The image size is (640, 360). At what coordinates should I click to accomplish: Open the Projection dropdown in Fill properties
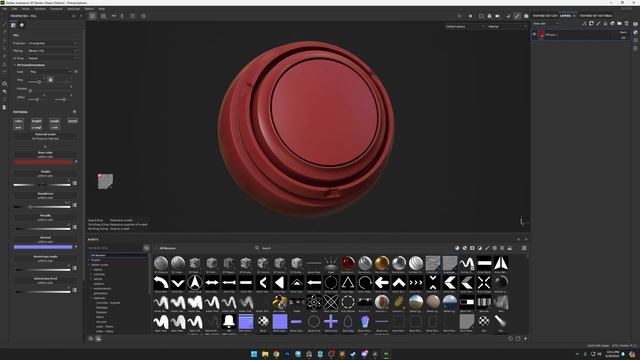pos(52,43)
